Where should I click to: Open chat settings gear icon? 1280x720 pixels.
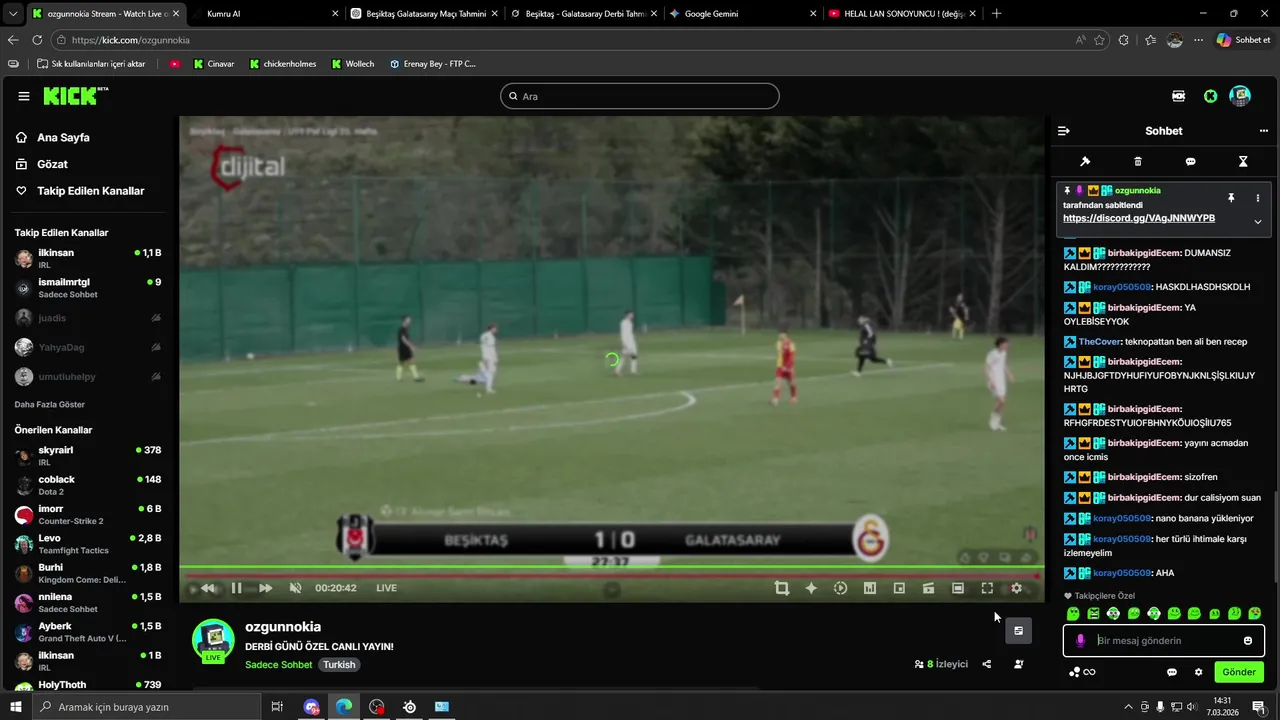coord(1199,672)
